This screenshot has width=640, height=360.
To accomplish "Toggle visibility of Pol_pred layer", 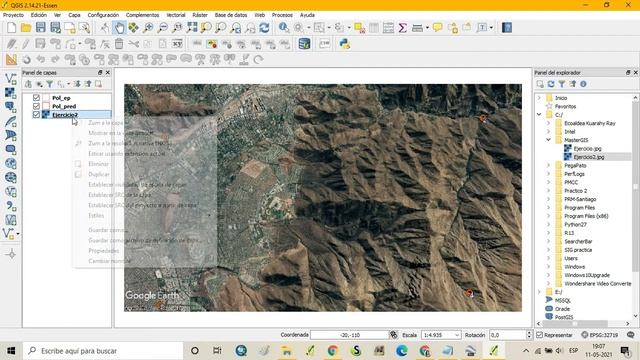I will [x=36, y=106].
